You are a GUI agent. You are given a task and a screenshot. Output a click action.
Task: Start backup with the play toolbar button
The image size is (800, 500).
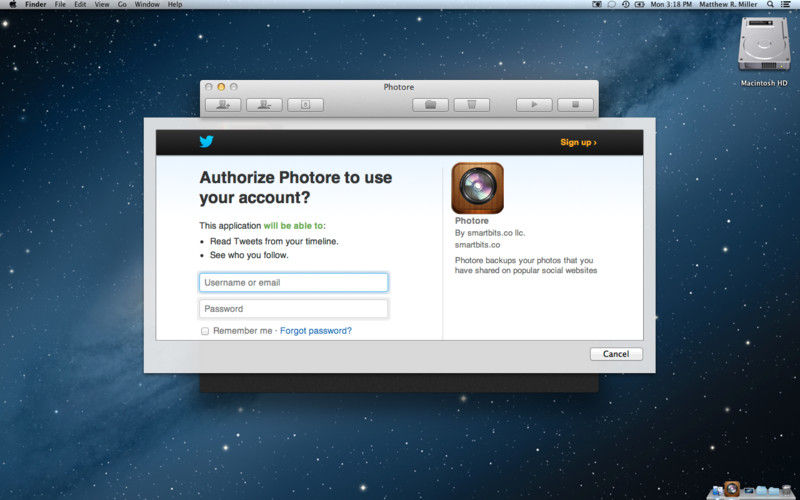pos(534,105)
